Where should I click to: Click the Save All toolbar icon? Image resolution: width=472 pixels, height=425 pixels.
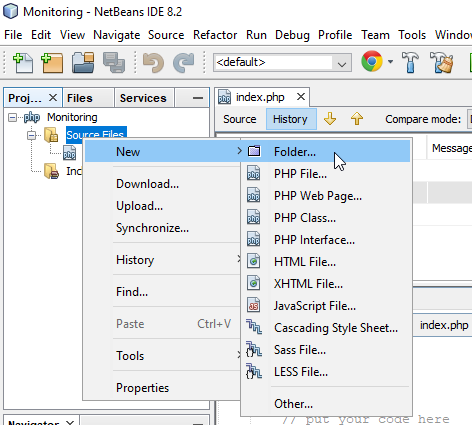coord(114,62)
